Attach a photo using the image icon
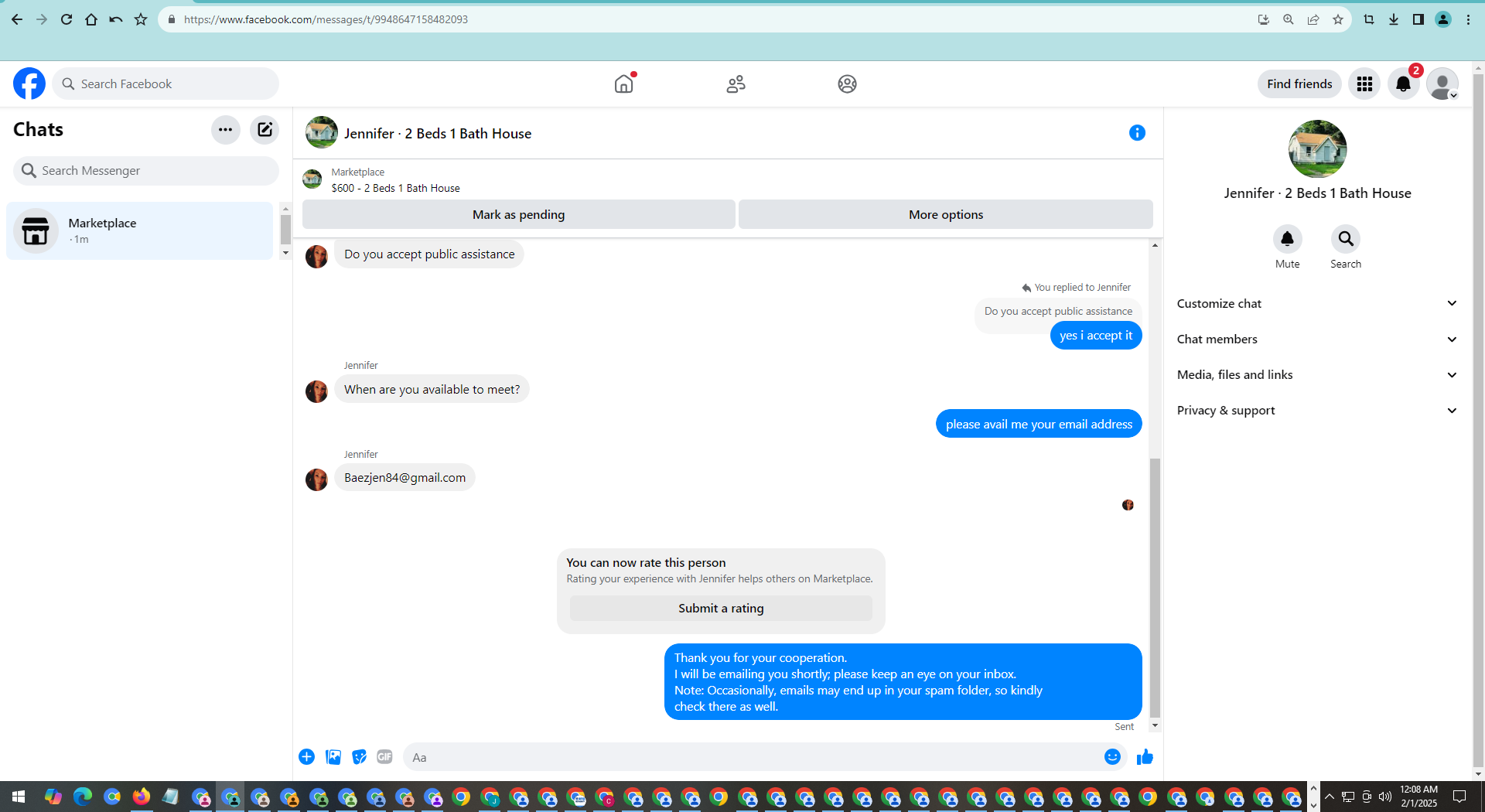The height and width of the screenshot is (812, 1485). coord(333,757)
